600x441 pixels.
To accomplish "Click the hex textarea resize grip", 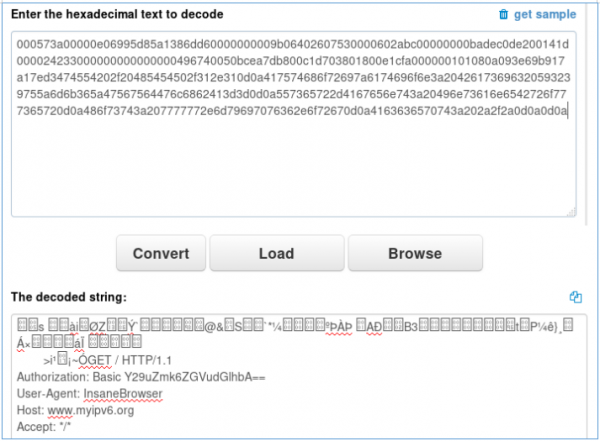I will [572, 211].
